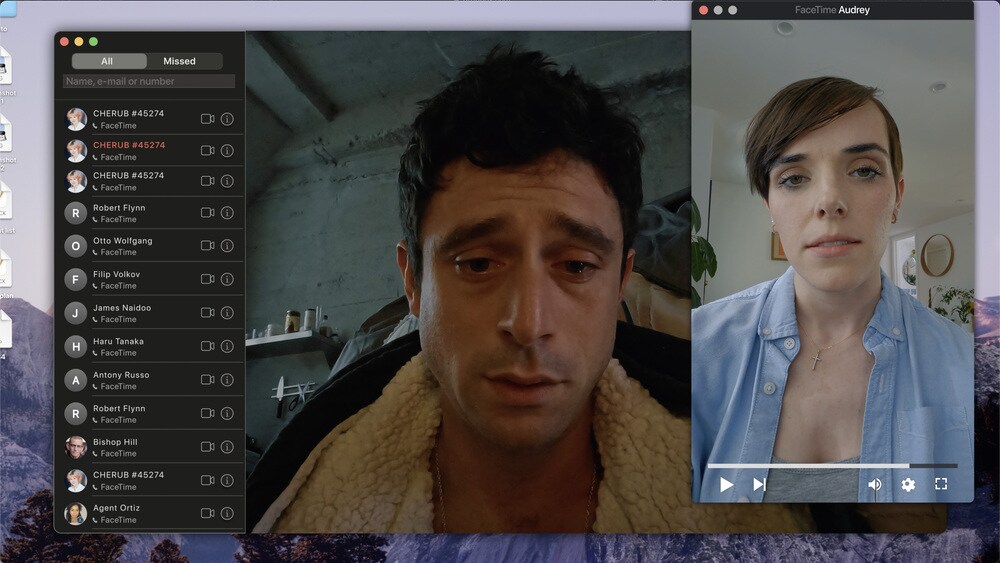Select the Bishop Hill name
Viewport: 1000px width, 563px height.
(x=115, y=442)
